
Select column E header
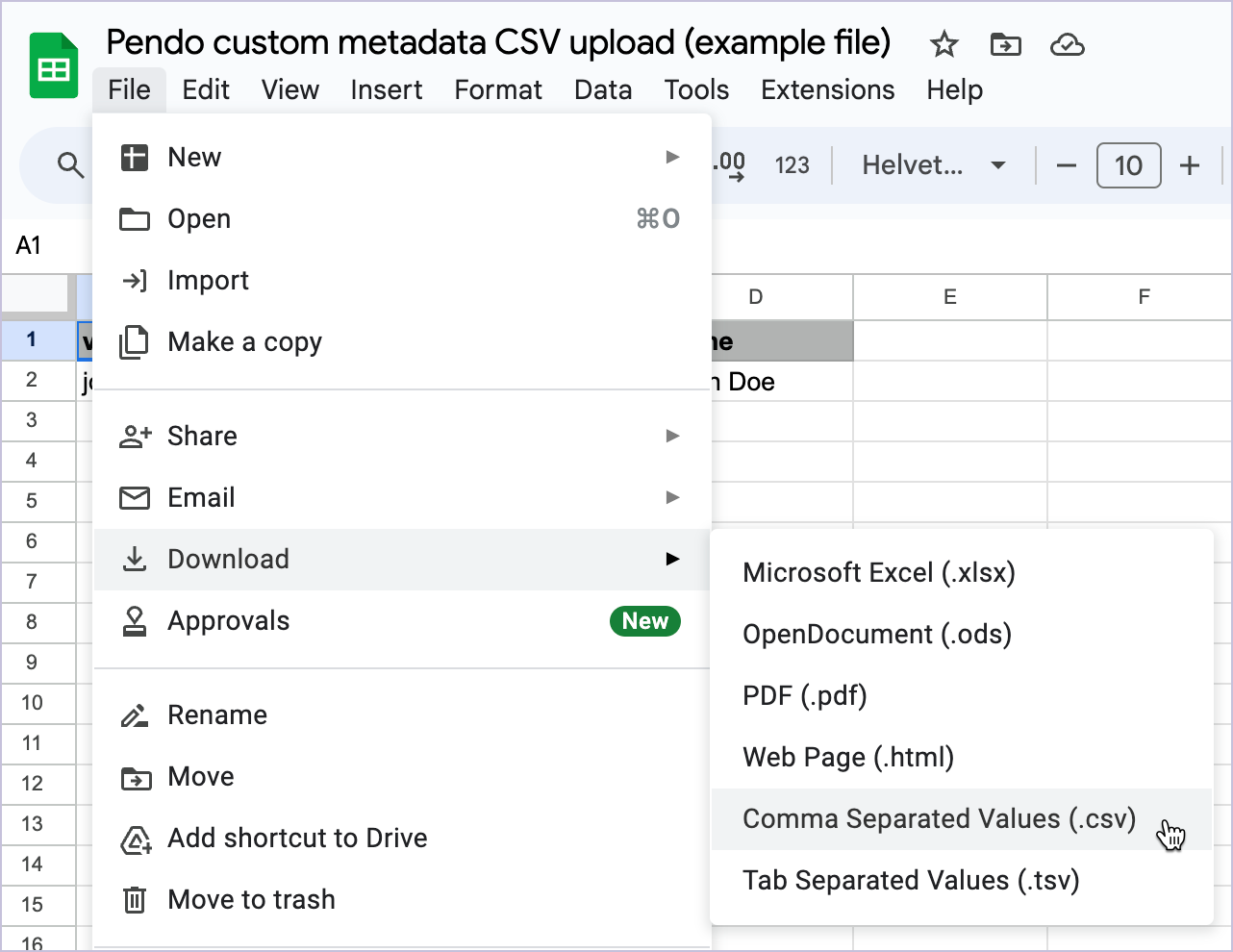pyautogui.click(x=950, y=297)
